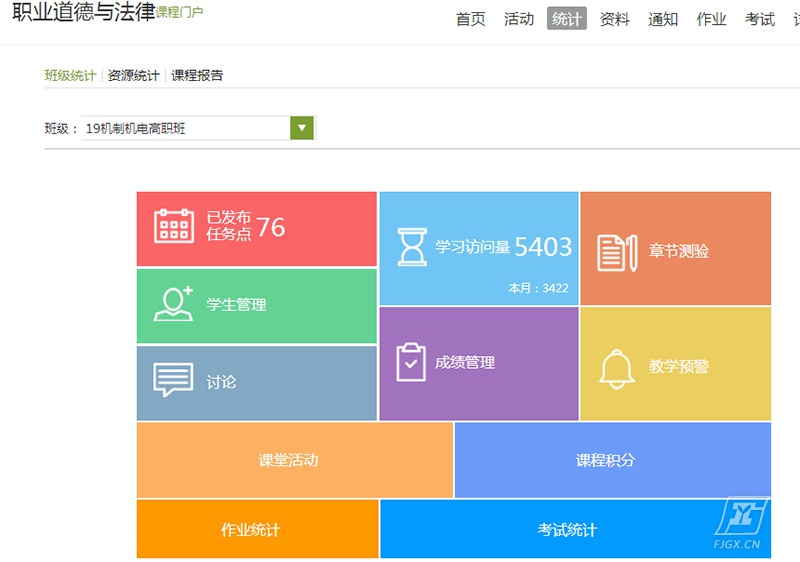Click the clipboard icon for 成绩管理

tap(411, 362)
